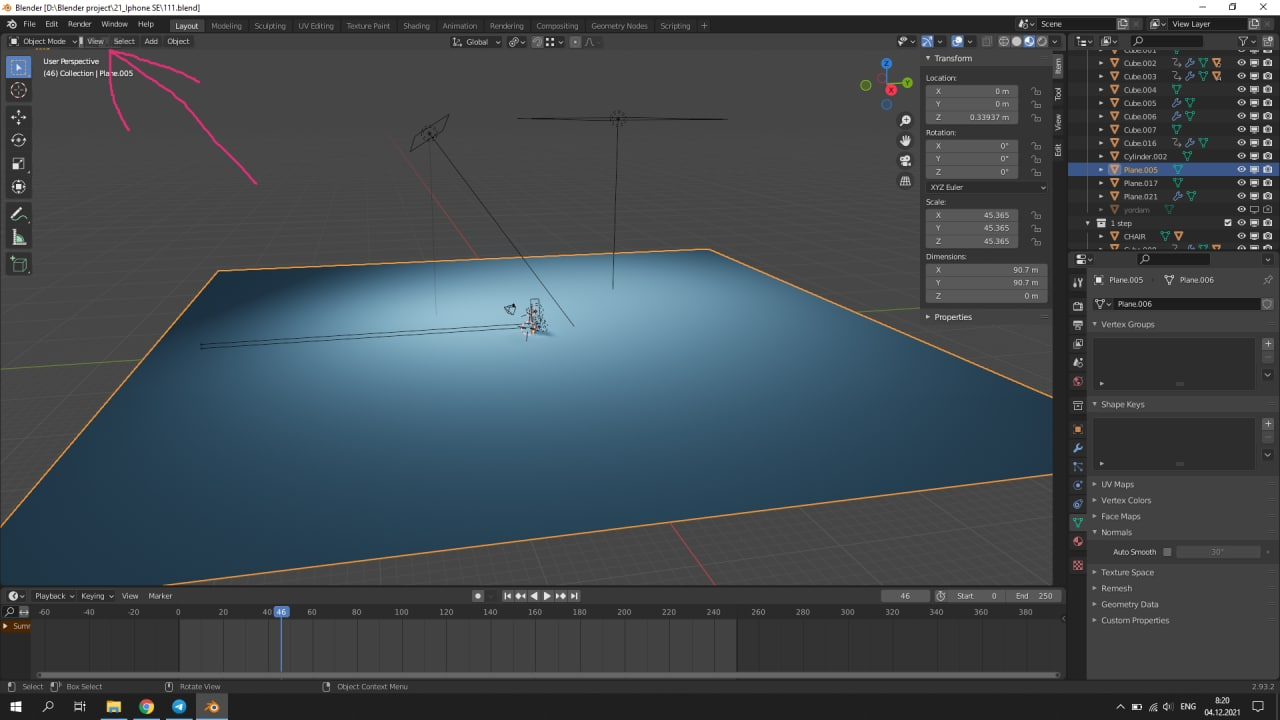Enable Auto Smooth checkbox
Image resolution: width=1280 pixels, height=720 pixels.
coord(1167,552)
